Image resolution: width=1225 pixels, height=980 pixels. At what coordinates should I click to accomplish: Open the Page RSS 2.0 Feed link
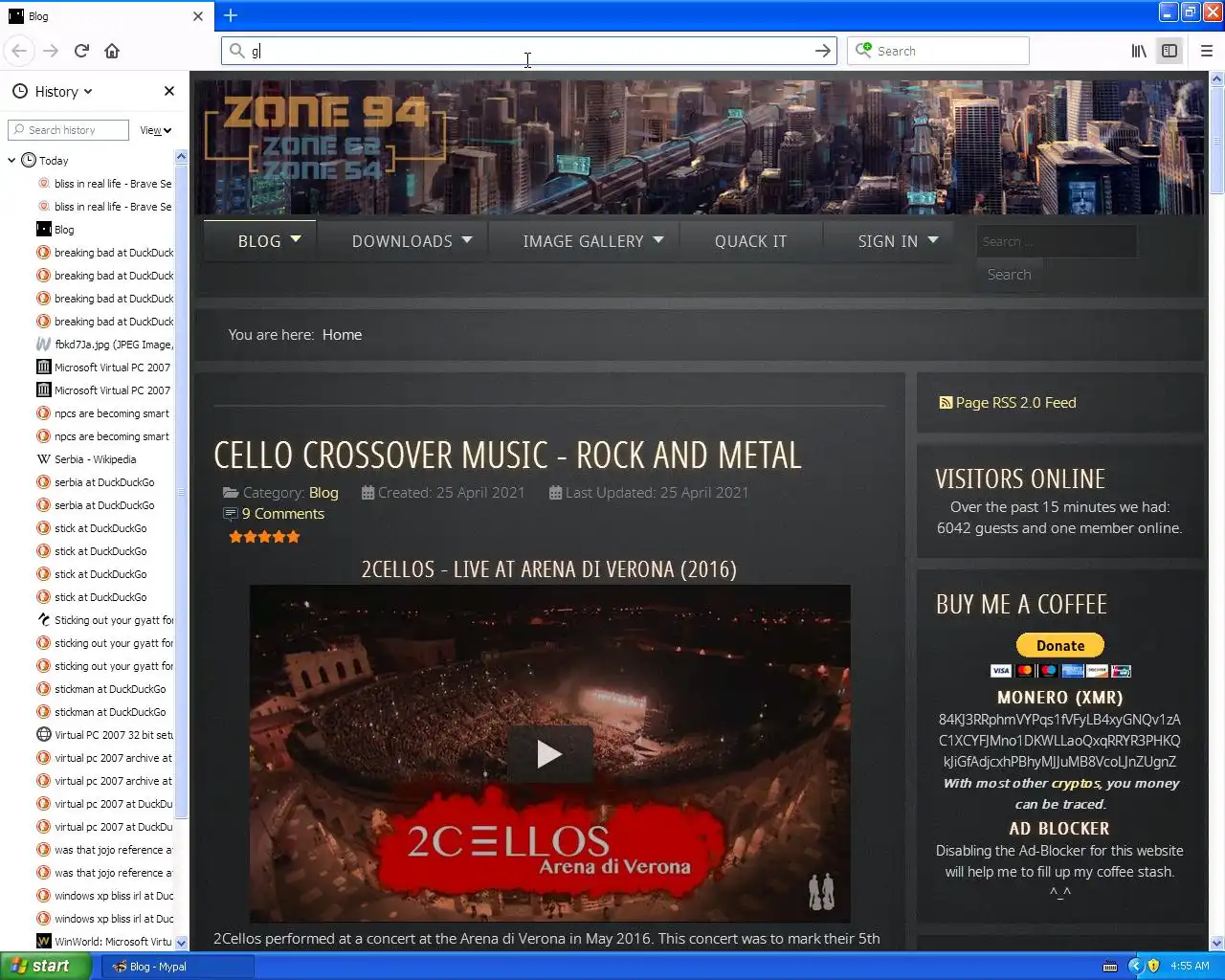click(x=1008, y=403)
